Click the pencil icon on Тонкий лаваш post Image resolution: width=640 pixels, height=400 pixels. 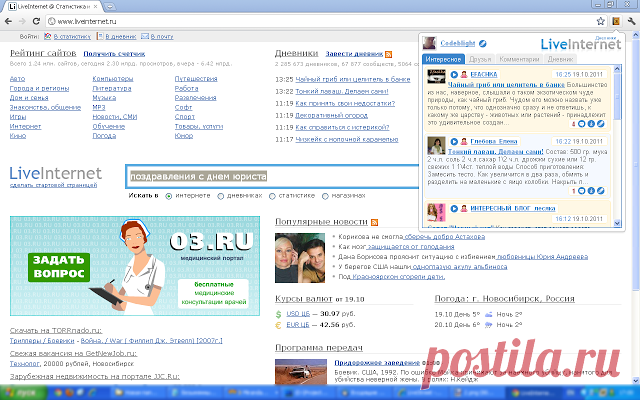[x=600, y=191]
